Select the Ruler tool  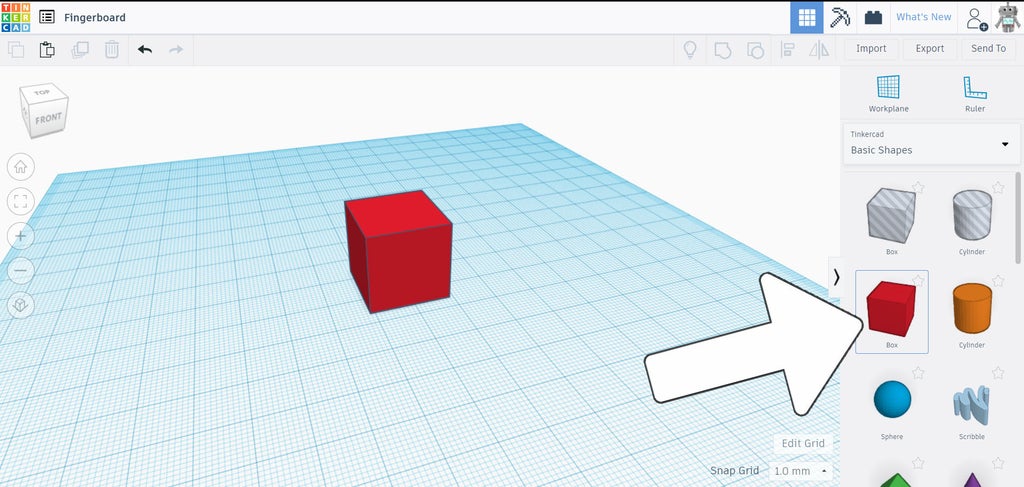[x=974, y=94]
